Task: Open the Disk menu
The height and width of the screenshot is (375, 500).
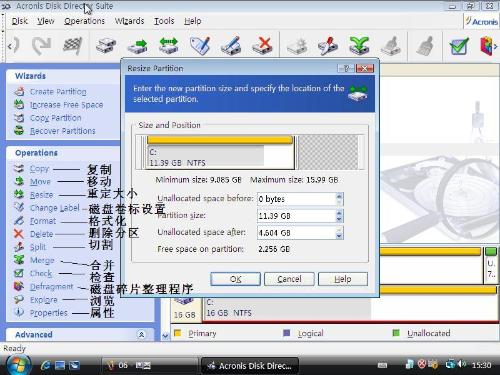Action: click(x=20, y=21)
